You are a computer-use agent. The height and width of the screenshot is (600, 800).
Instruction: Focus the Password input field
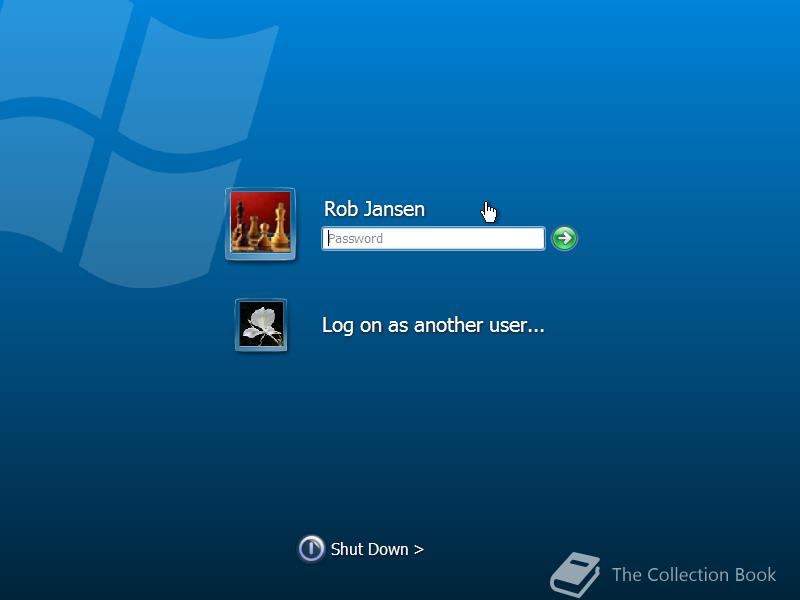(433, 238)
